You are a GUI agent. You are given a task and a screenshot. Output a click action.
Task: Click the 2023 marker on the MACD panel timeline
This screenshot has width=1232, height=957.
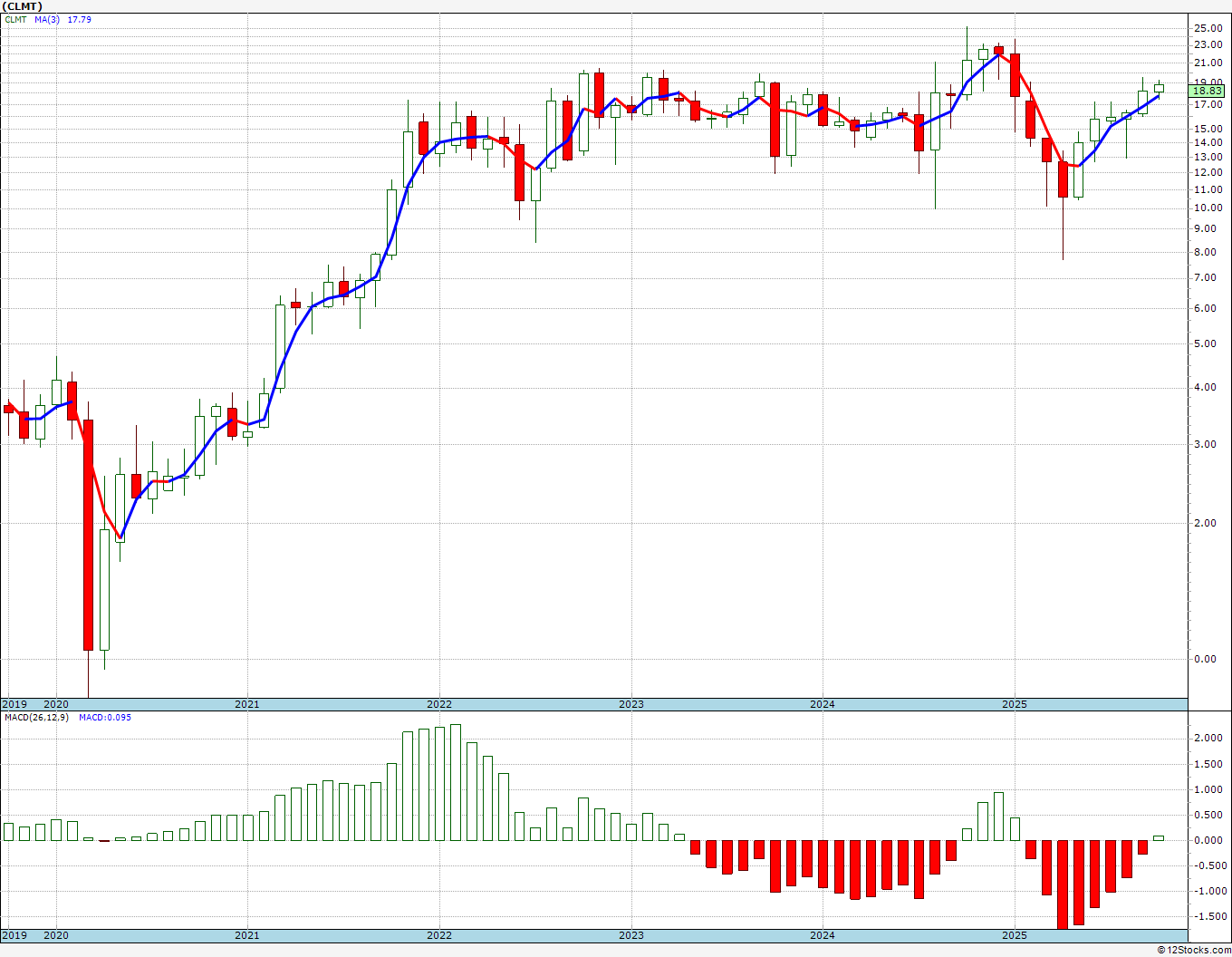pyautogui.click(x=631, y=935)
